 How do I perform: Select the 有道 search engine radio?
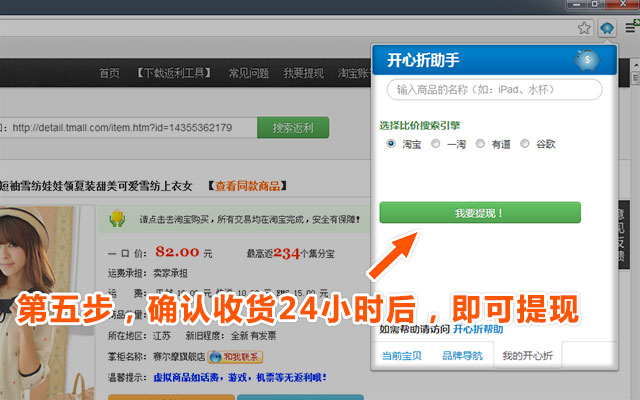click(x=480, y=144)
